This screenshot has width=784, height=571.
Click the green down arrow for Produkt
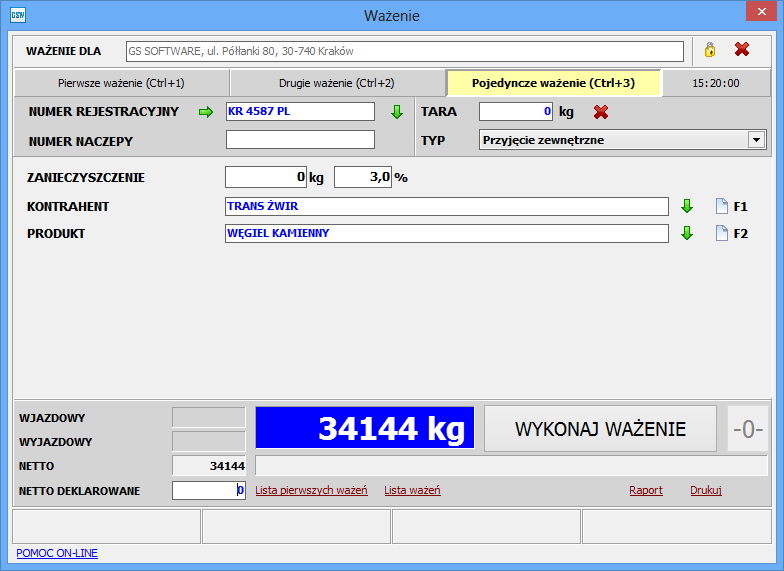tap(687, 233)
